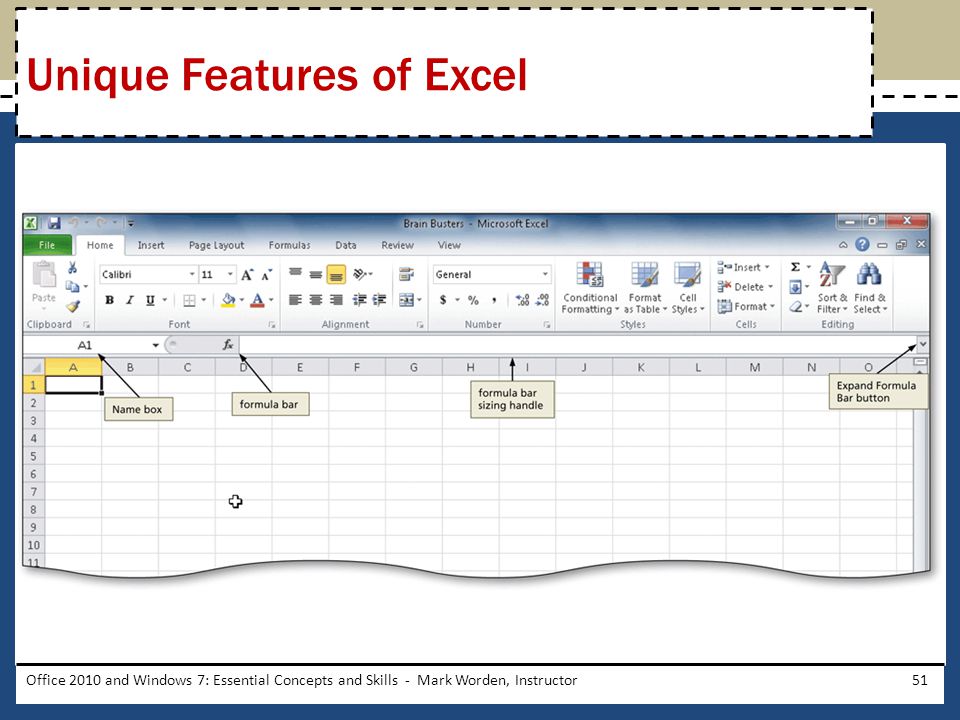
Task: Toggle Align Text Right
Action: pos(336,300)
